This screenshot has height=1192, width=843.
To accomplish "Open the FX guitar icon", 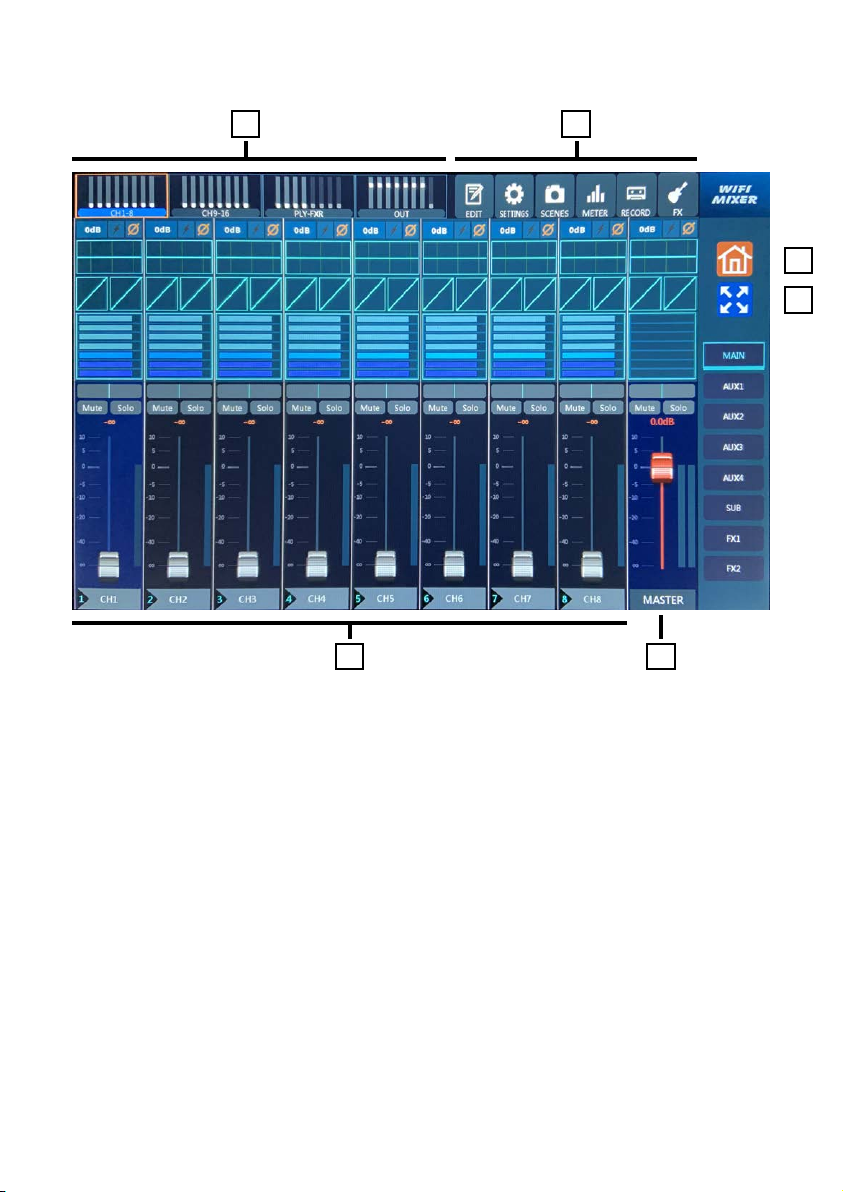I will pos(677,197).
